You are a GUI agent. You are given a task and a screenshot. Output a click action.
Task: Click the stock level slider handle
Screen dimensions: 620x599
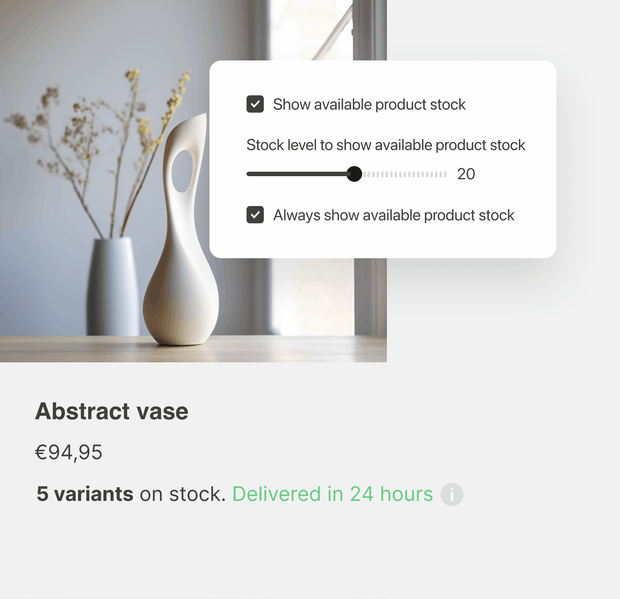(354, 174)
